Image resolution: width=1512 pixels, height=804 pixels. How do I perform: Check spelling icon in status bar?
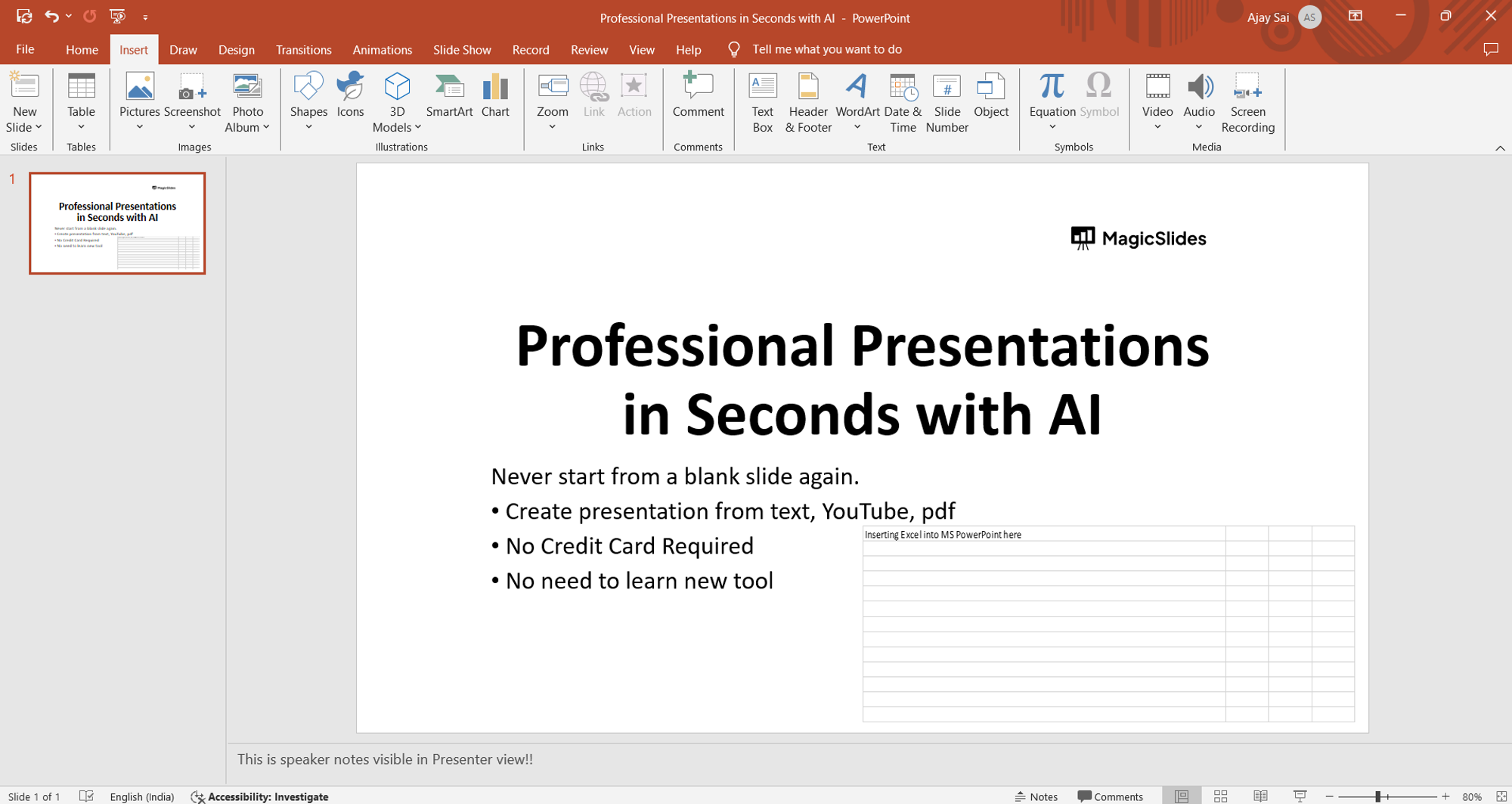tap(86, 796)
